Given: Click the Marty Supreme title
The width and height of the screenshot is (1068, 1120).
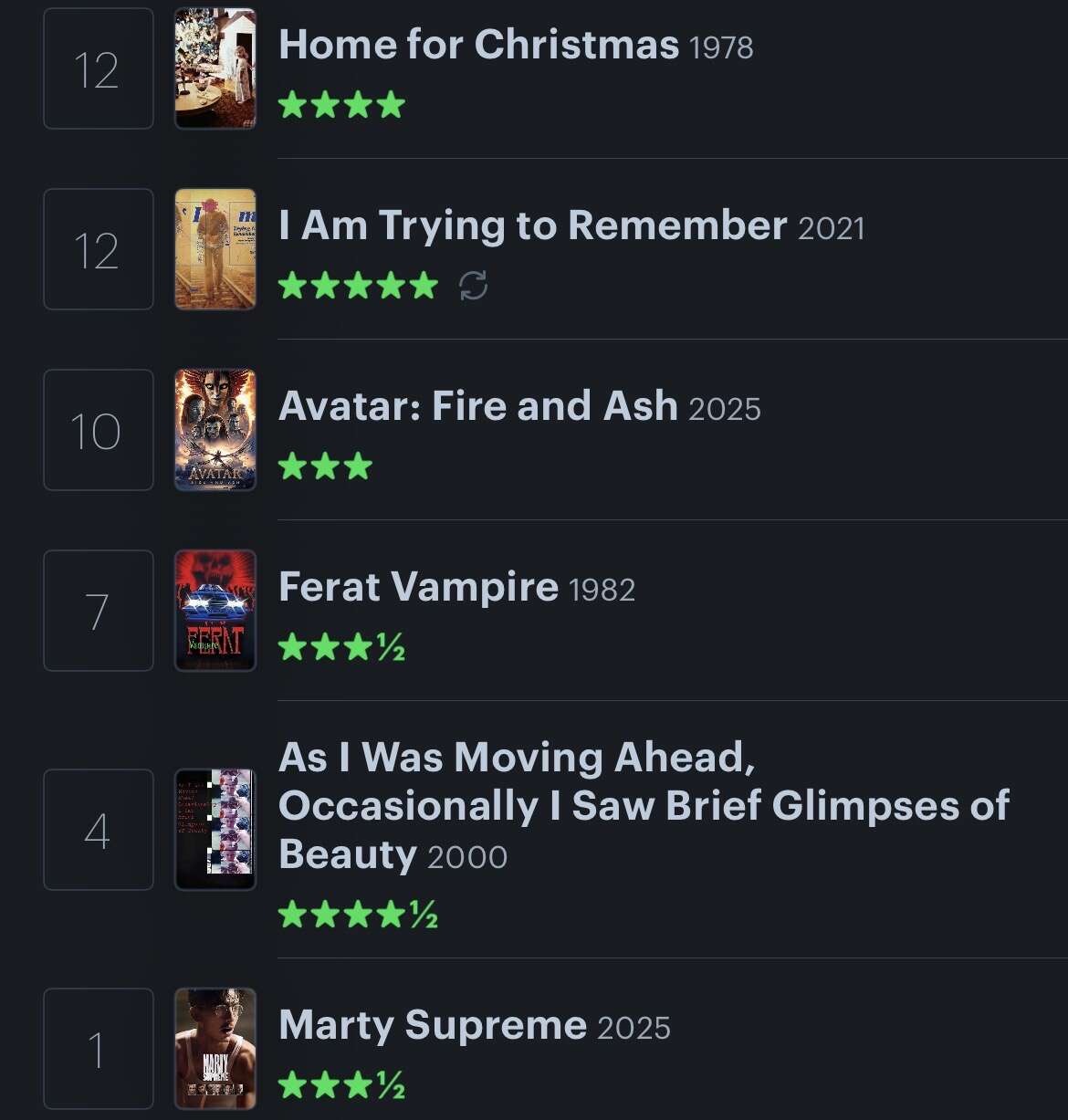Looking at the screenshot, I should [x=432, y=1025].
